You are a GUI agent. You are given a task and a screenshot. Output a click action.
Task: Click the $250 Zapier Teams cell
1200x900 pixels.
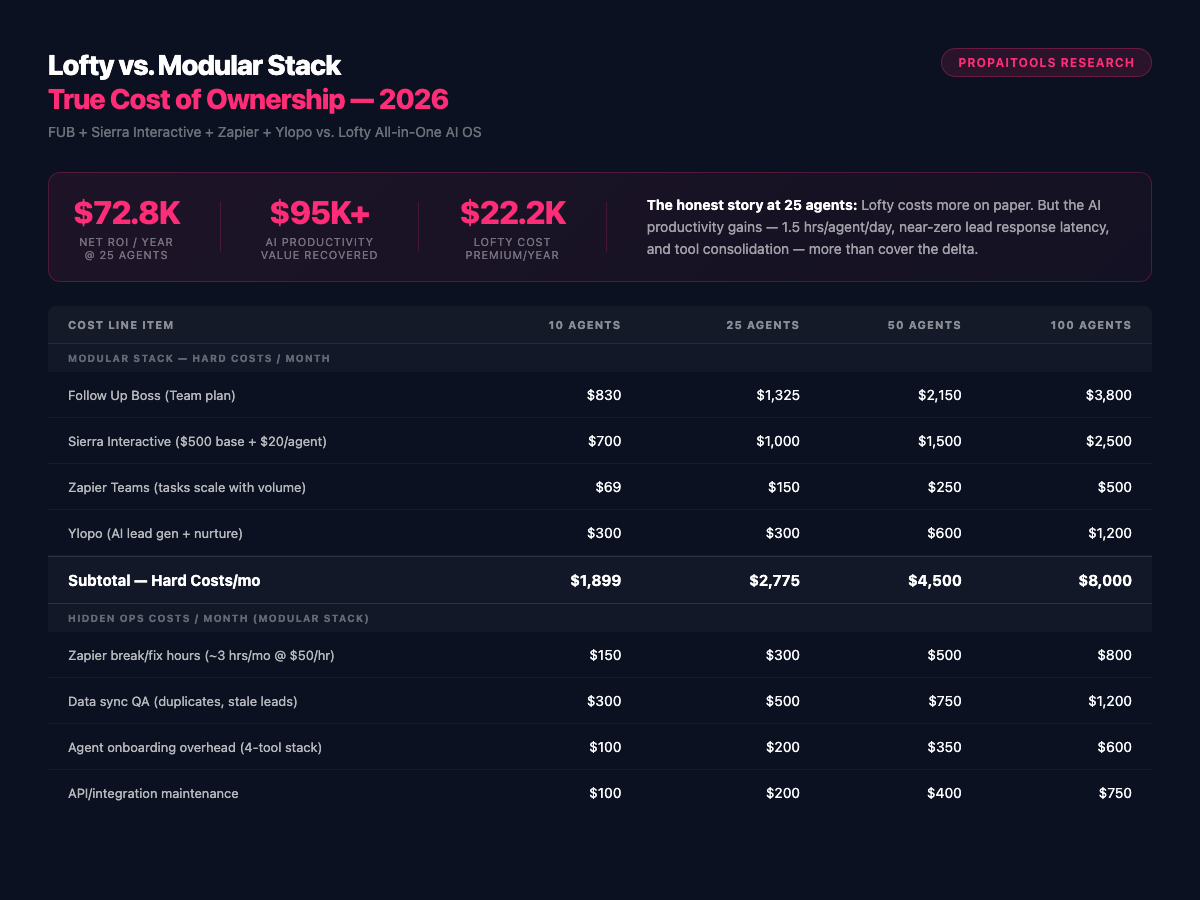(x=944, y=487)
